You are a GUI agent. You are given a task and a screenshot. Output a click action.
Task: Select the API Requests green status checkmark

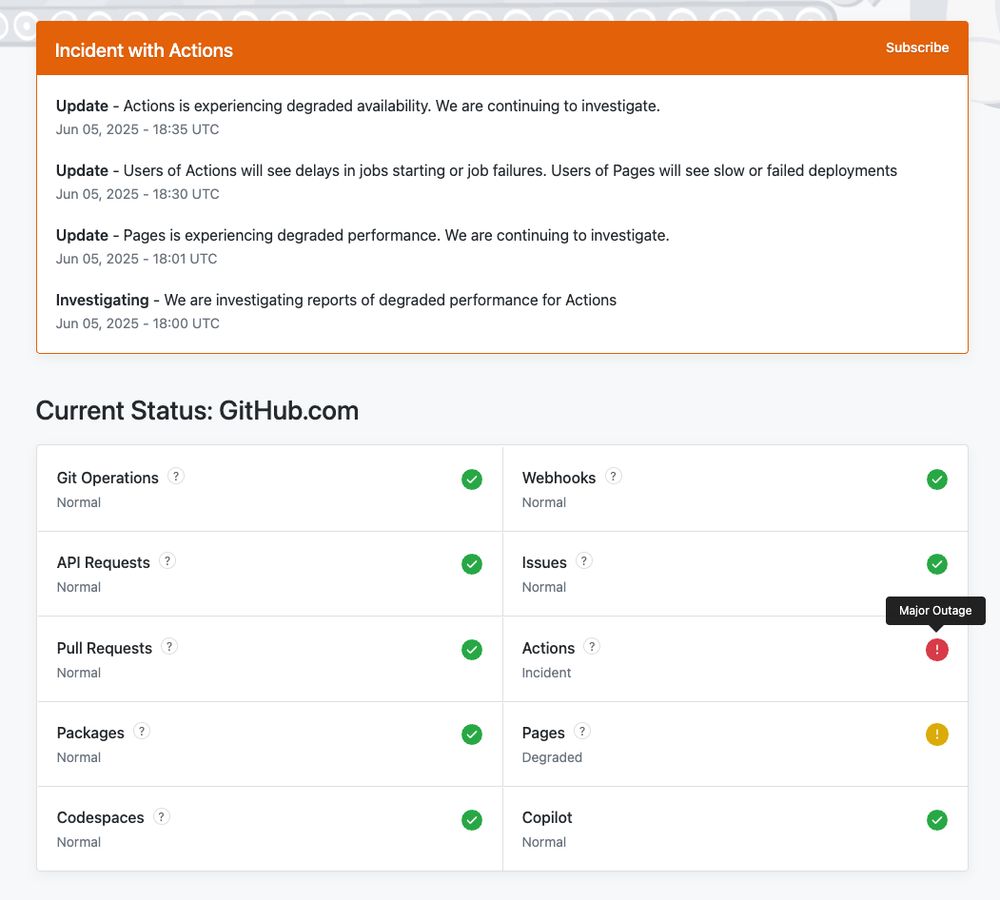point(472,564)
